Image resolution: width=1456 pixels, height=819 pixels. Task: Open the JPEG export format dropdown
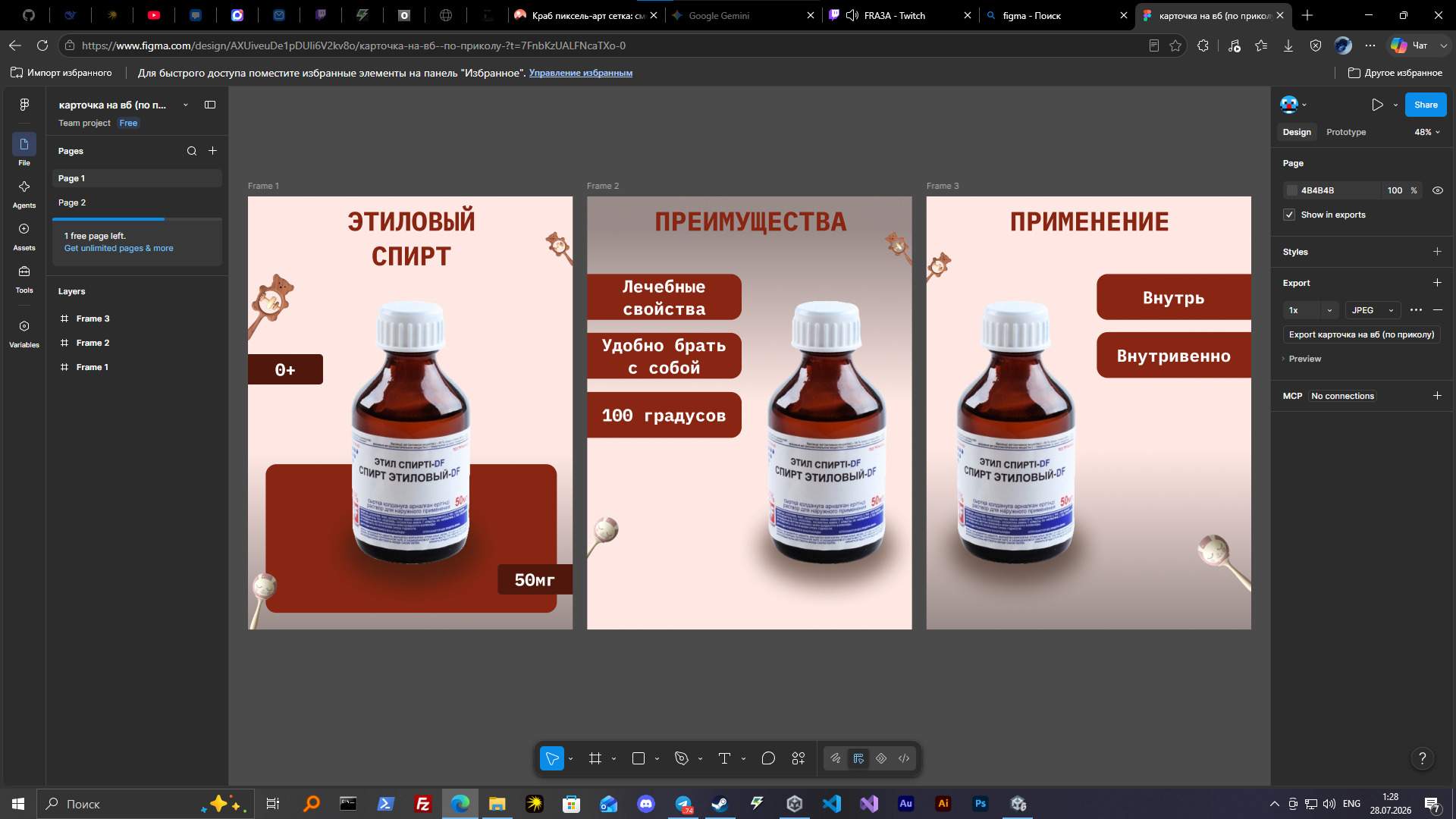[x=1373, y=310]
